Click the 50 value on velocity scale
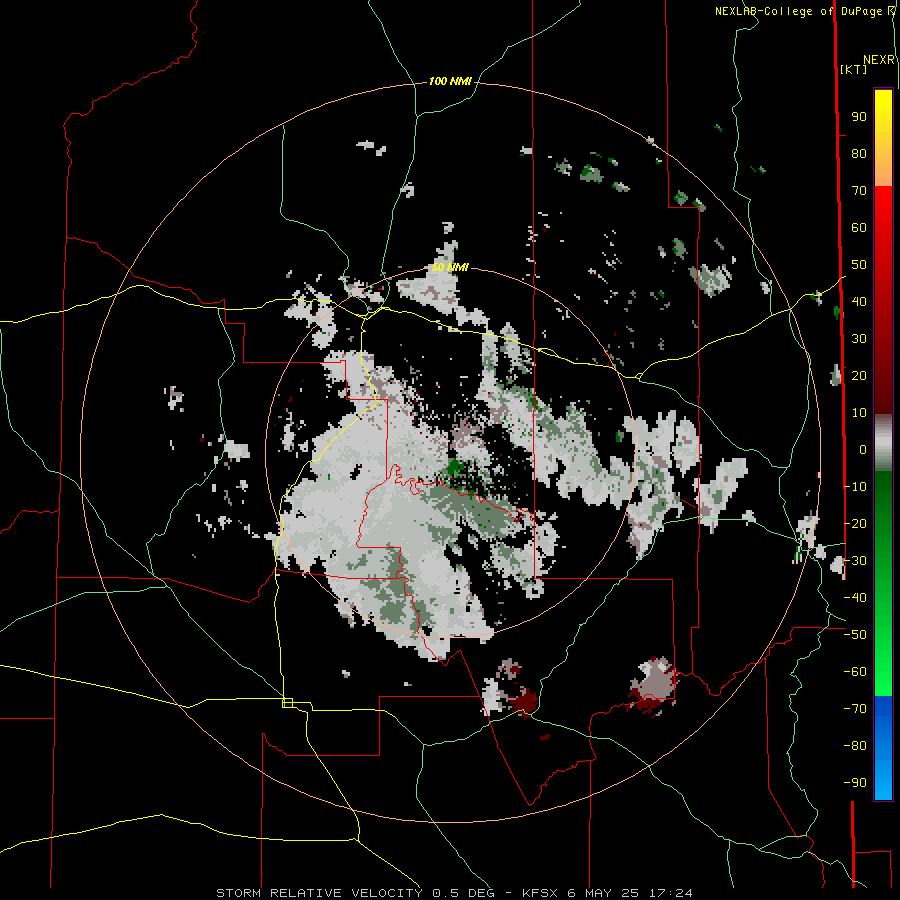This screenshot has height=900, width=900. coord(859,265)
